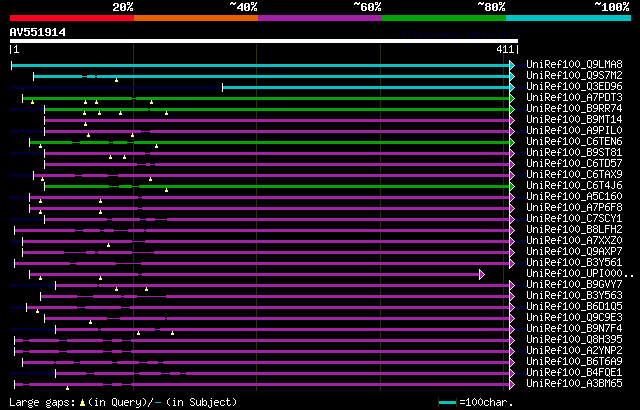The image size is (640, 410).
Task: Open hit UniRef100_A7PDT3
Action: click(x=574, y=98)
